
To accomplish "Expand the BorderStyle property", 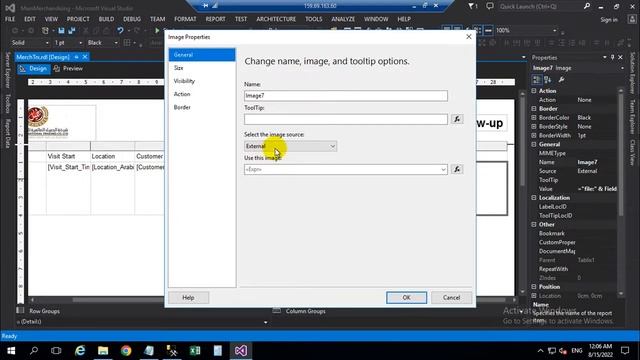I will (534, 127).
